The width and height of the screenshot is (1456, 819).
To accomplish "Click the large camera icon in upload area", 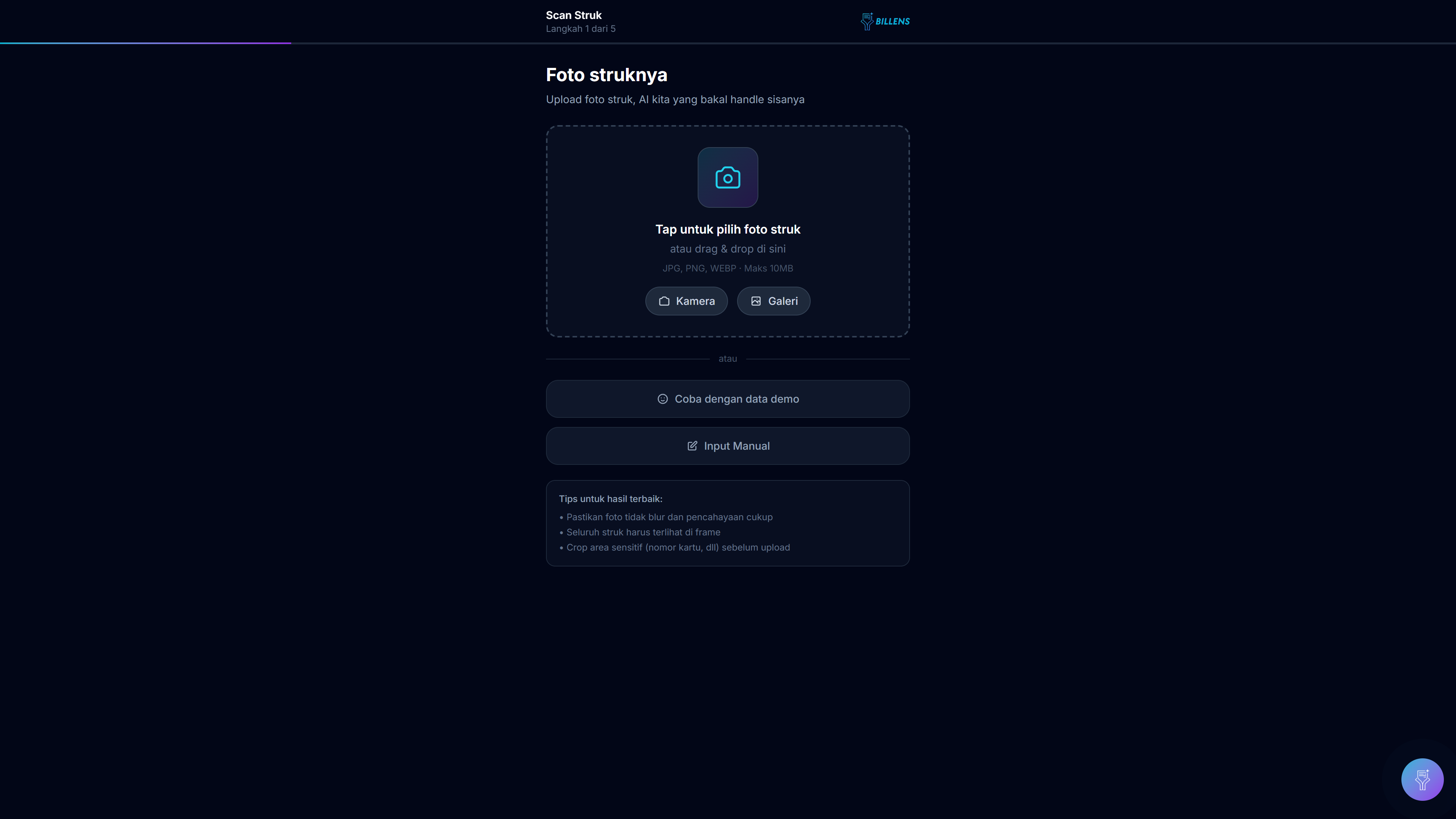I will 728,177.
